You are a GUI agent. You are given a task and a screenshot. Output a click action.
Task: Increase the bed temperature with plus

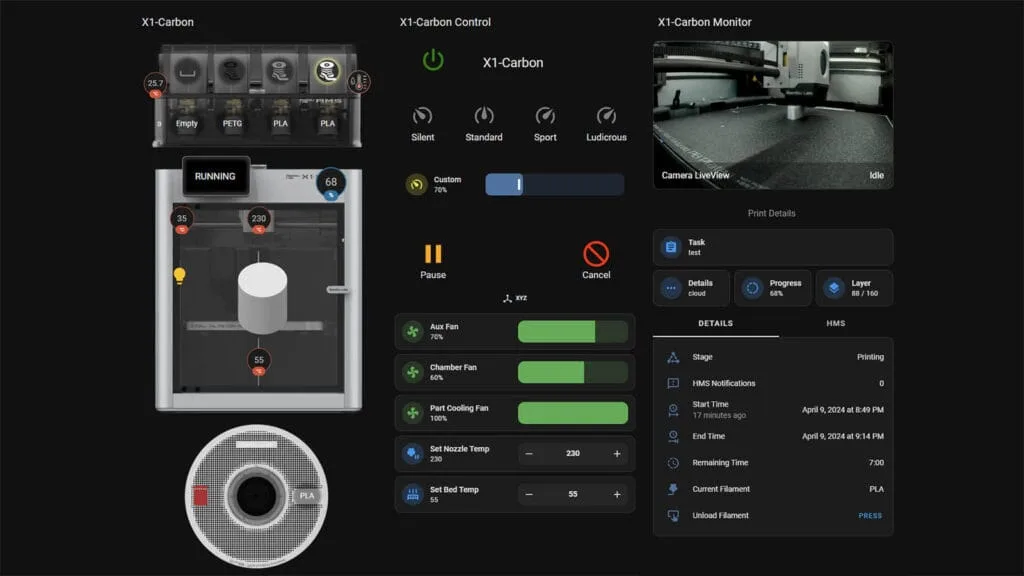pyautogui.click(x=617, y=495)
